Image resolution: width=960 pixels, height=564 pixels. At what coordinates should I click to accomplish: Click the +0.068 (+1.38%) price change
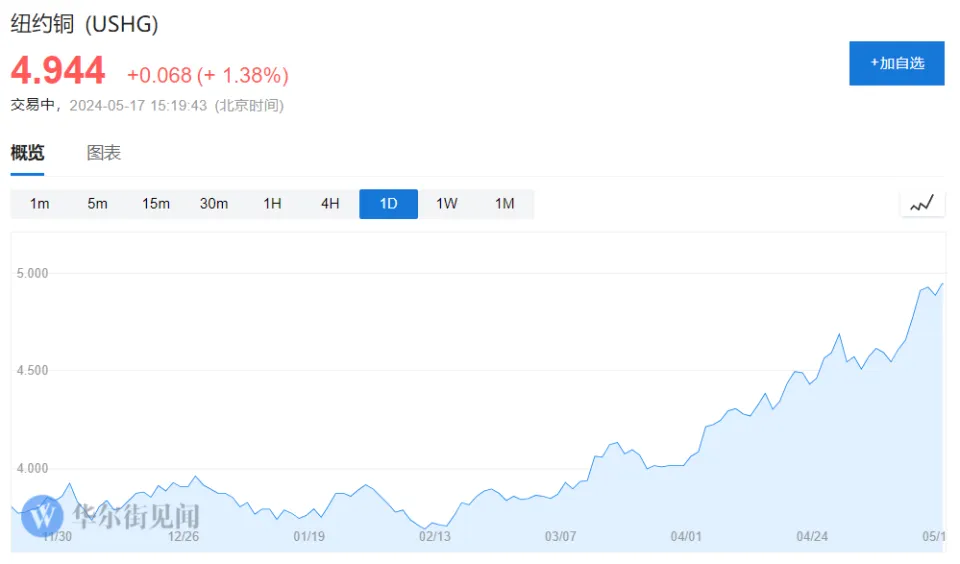[x=208, y=75]
